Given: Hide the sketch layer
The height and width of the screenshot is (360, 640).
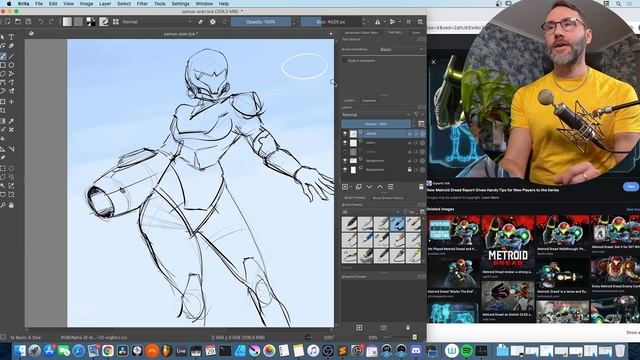Looking at the screenshot, I should tap(345, 134).
